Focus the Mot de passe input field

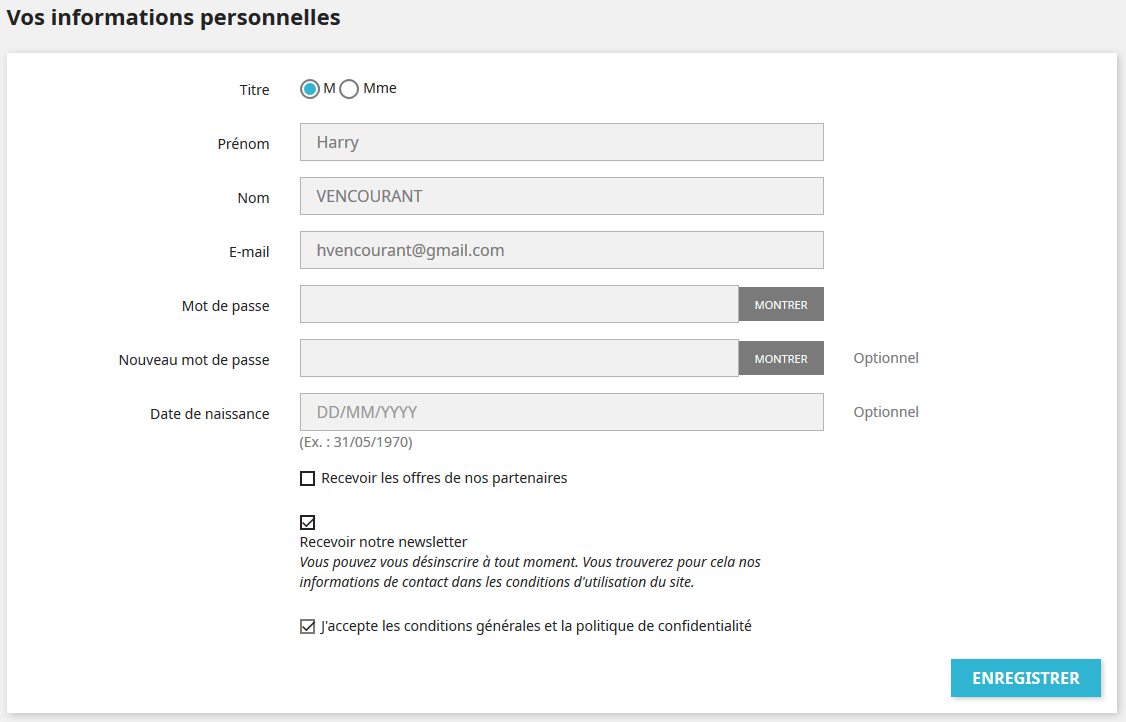tap(519, 304)
